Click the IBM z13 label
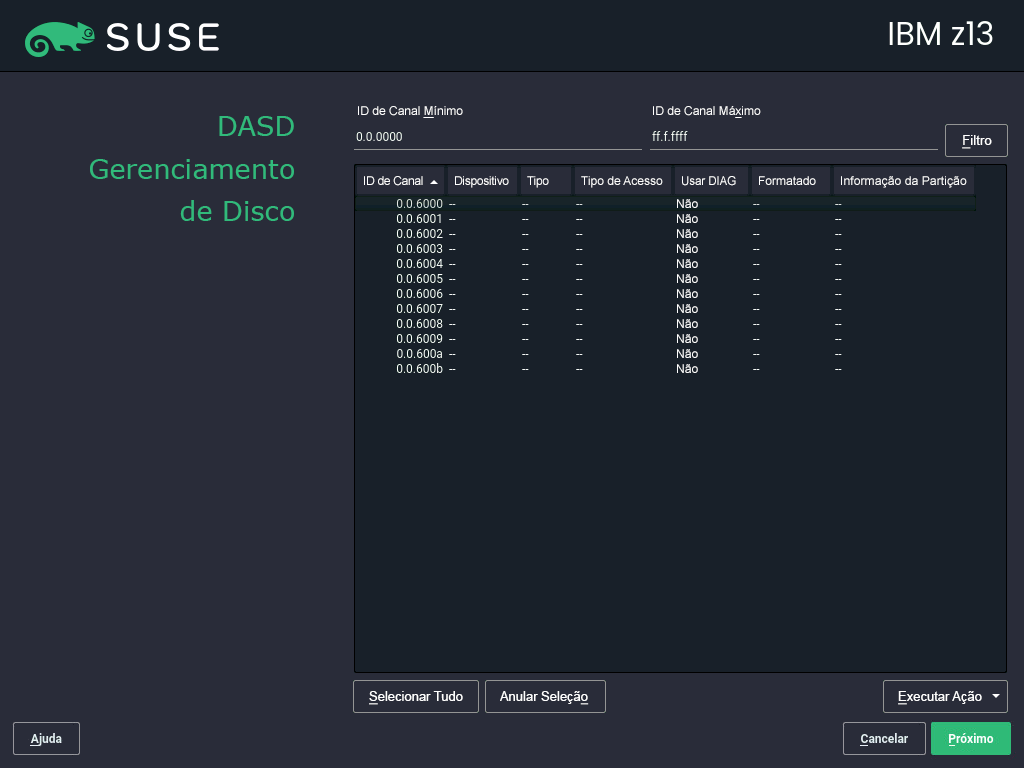The width and height of the screenshot is (1024, 768). click(x=940, y=35)
